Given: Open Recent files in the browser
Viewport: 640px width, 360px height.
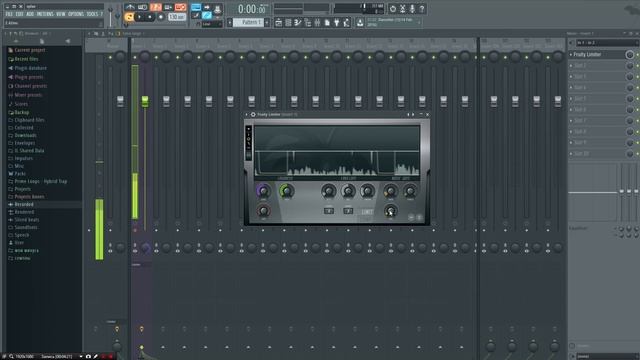Looking at the screenshot, I should coord(26,59).
